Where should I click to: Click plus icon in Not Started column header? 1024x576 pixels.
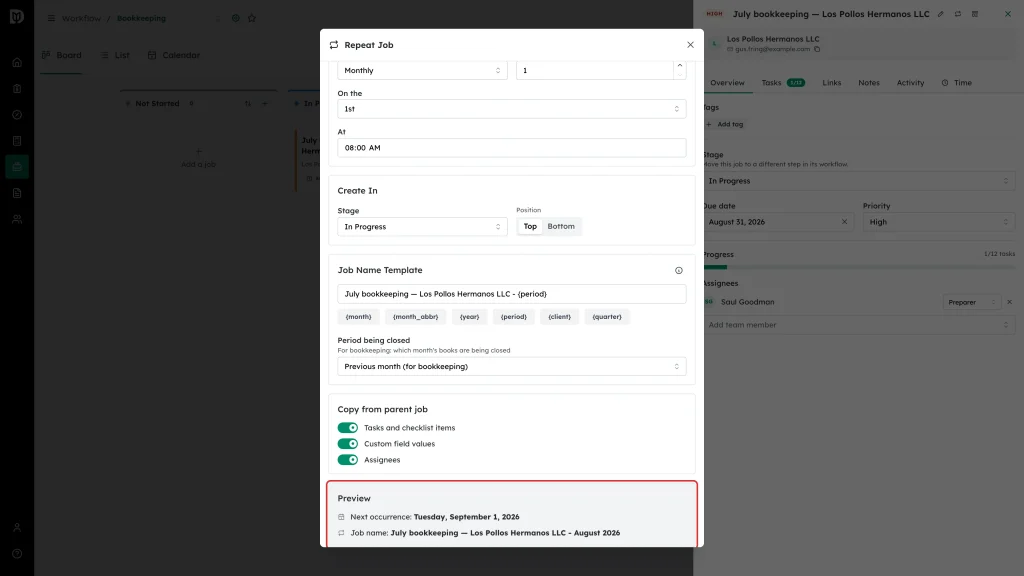click(264, 104)
